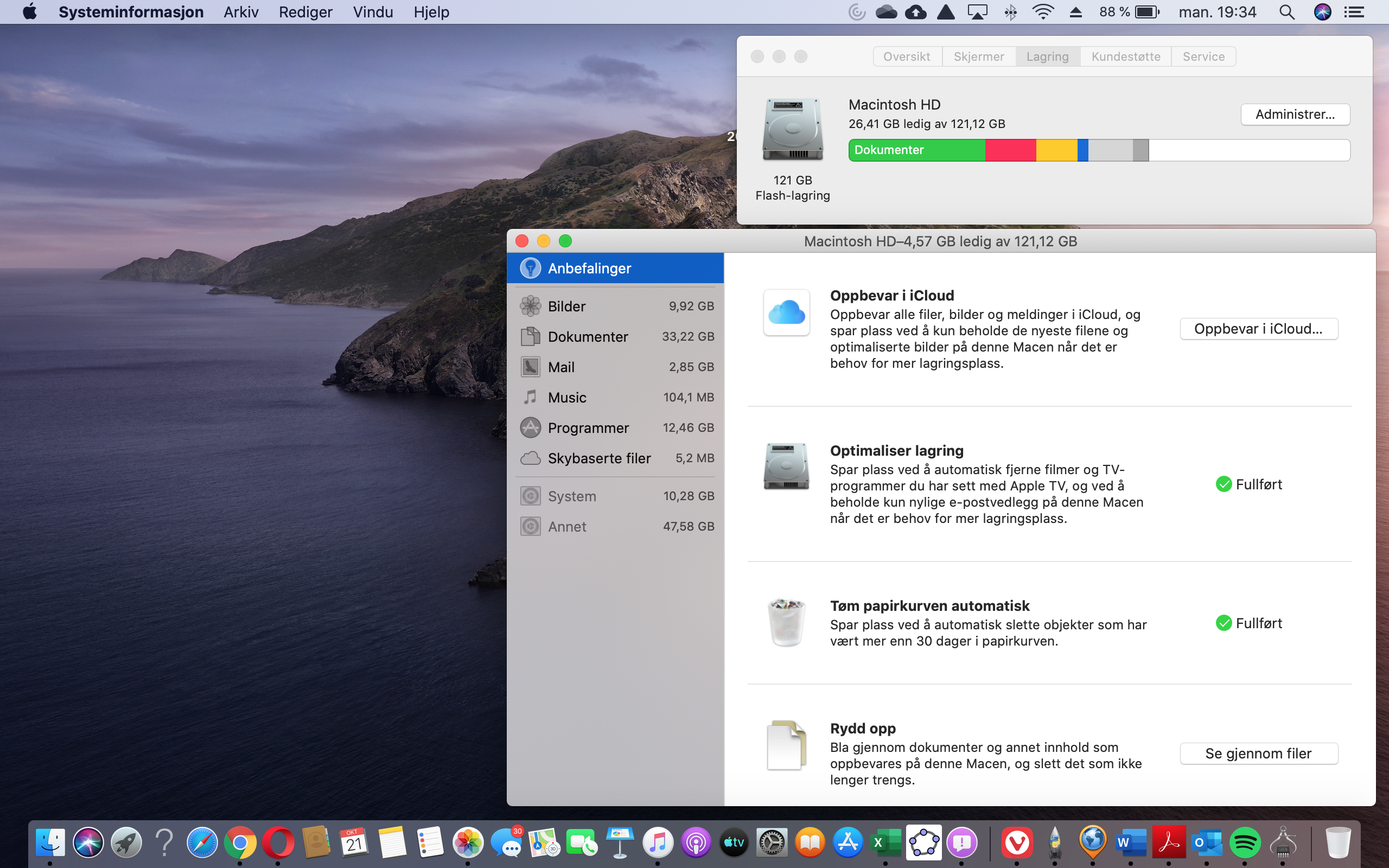The height and width of the screenshot is (868, 1389).
Task: Click the yellow segment of storage bar
Action: 1057,150
